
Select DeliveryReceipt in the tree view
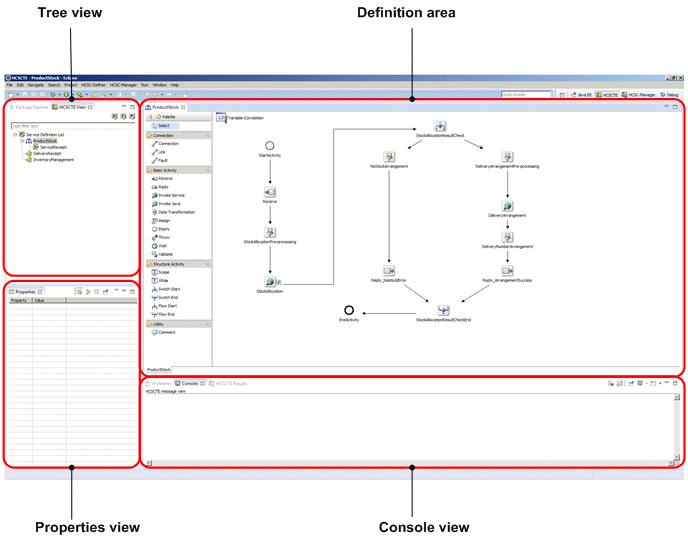pyautogui.click(x=44, y=154)
